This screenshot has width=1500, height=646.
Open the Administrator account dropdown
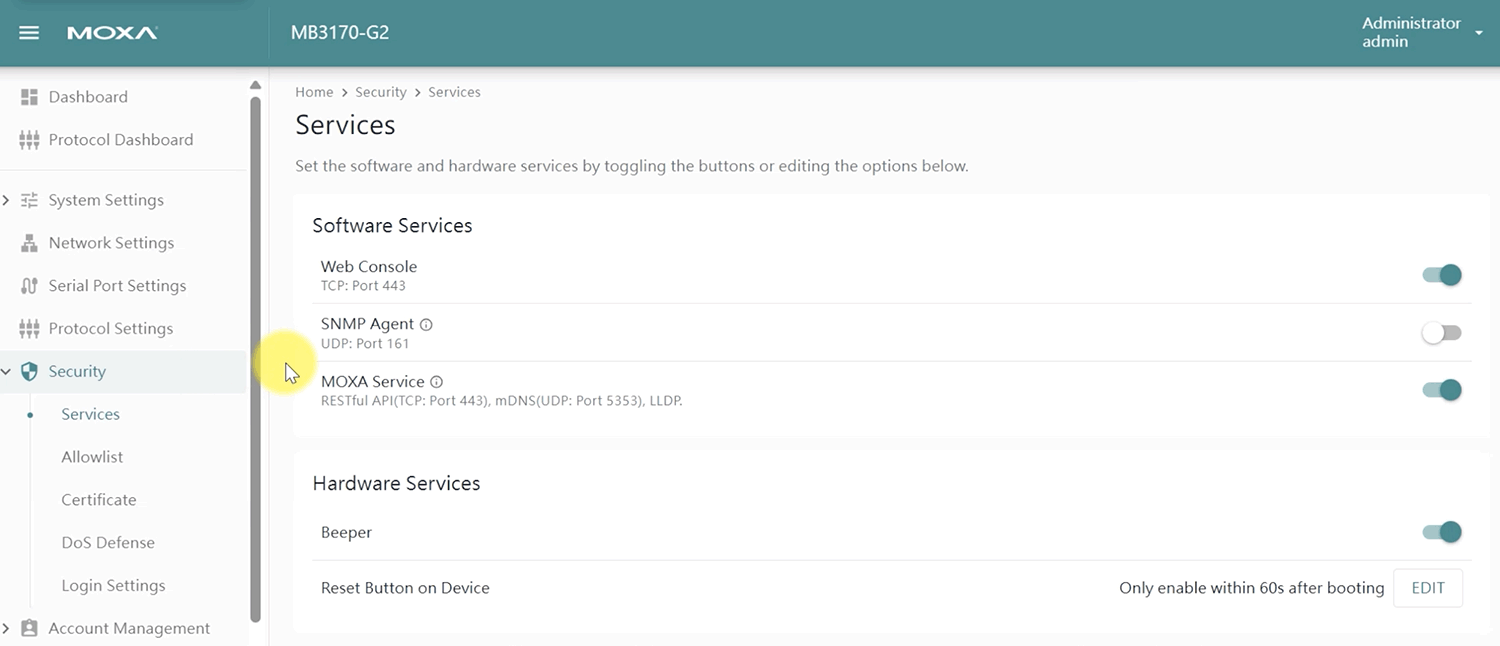point(1478,33)
